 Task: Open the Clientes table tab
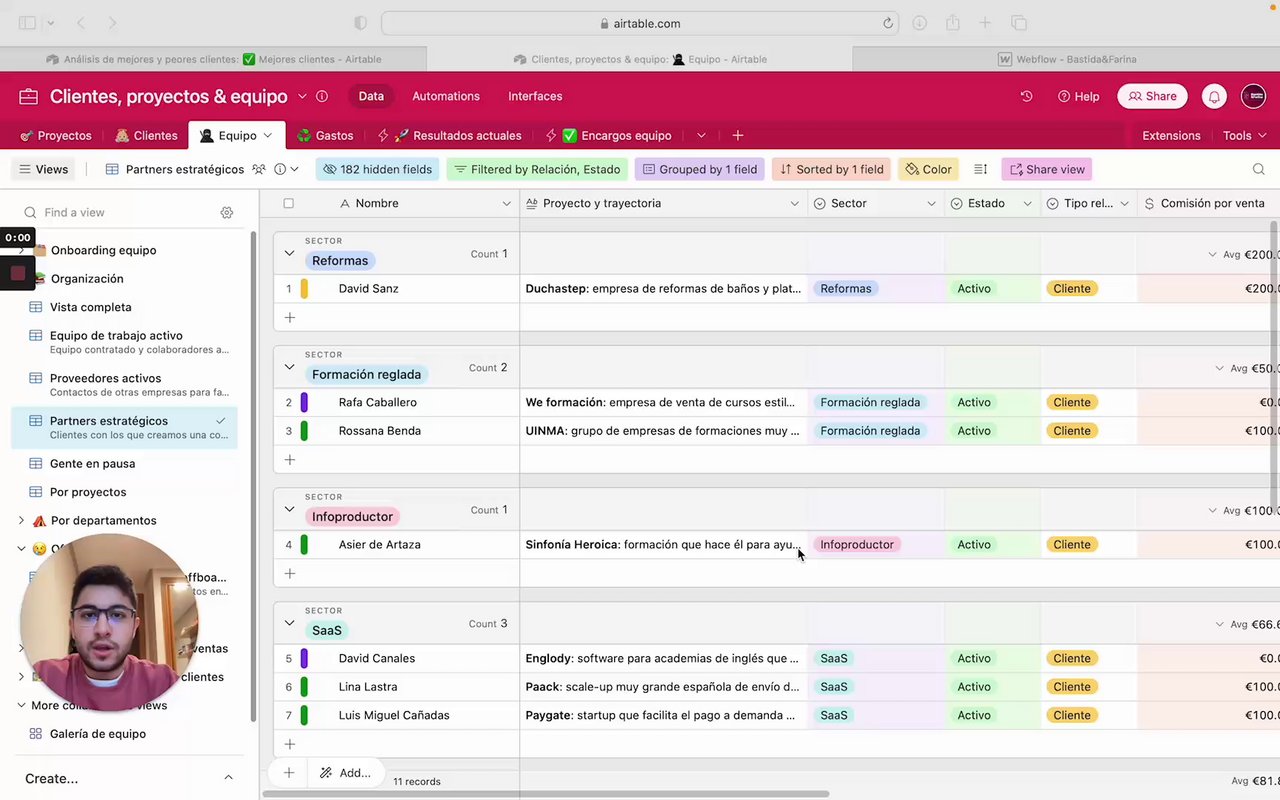[146, 135]
